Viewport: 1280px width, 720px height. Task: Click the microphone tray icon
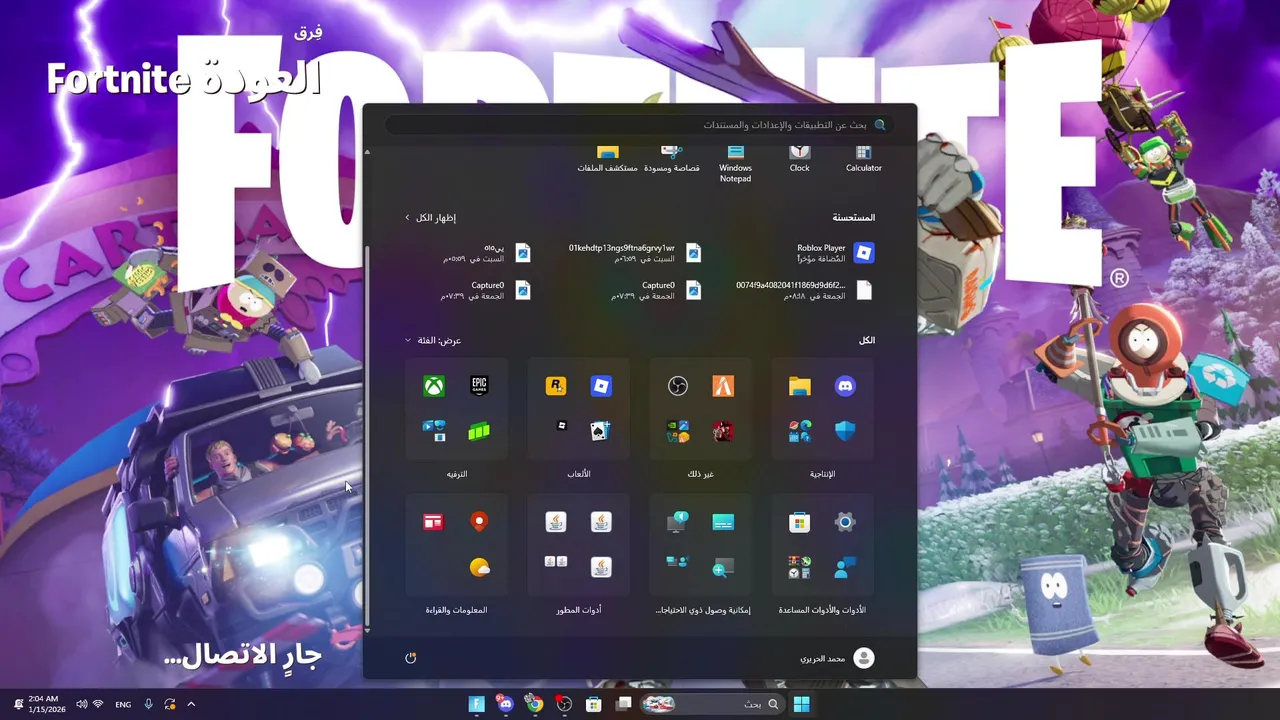(148, 704)
